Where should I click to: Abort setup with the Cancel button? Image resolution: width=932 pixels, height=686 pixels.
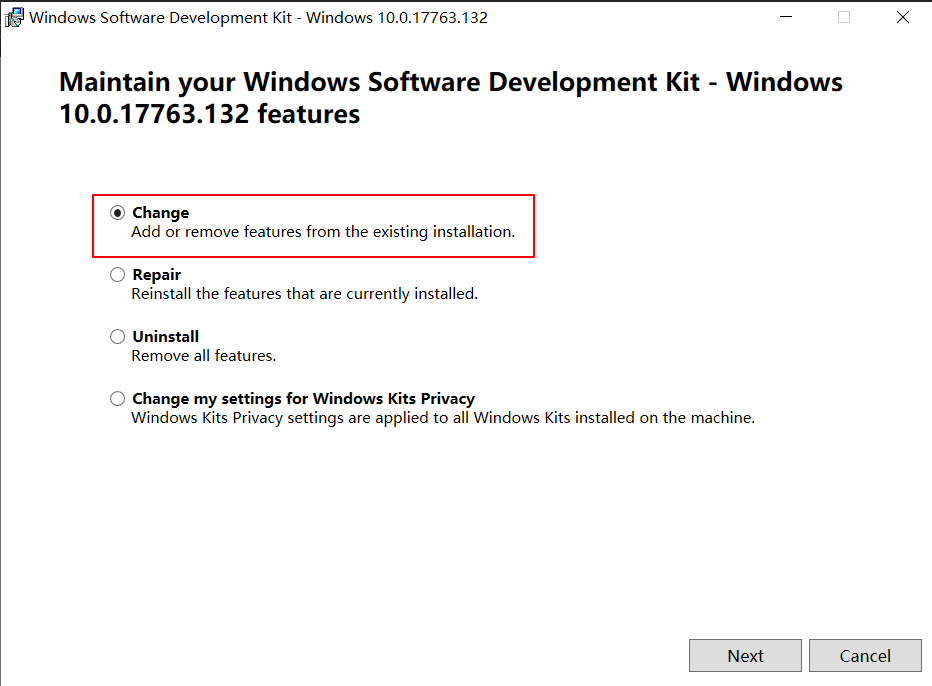865,656
